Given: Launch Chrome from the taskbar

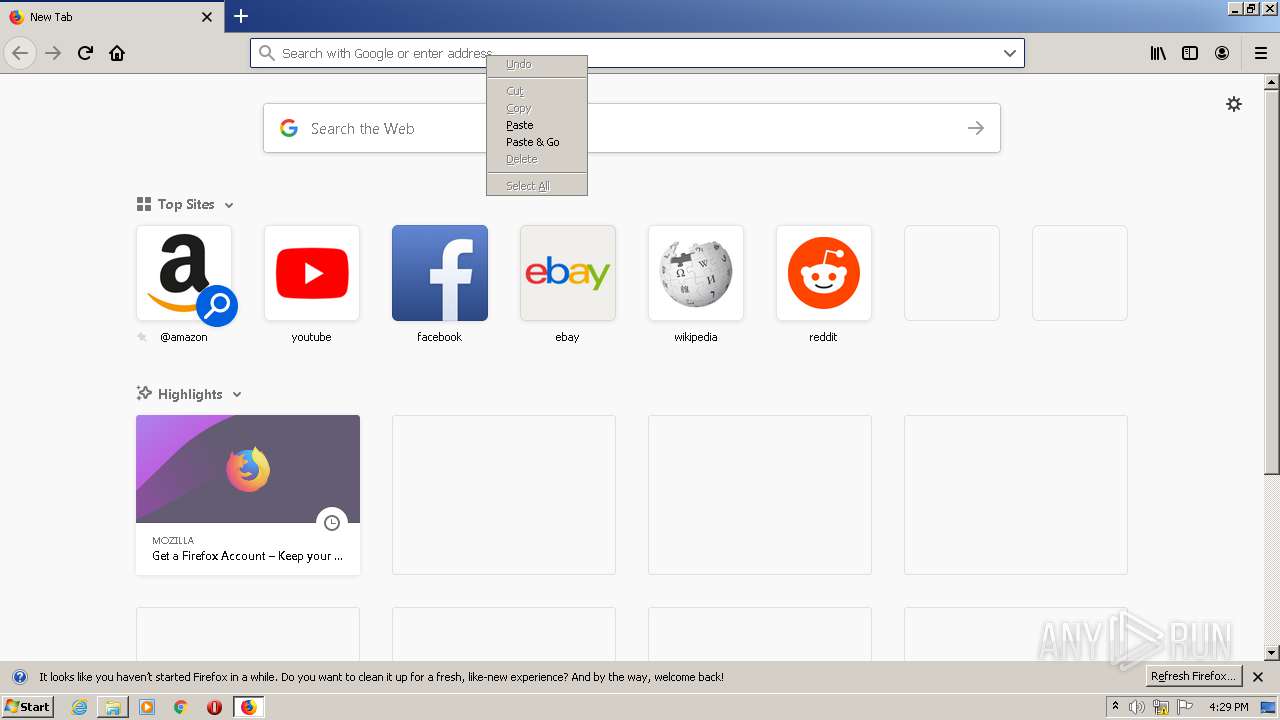Looking at the screenshot, I should [x=181, y=707].
